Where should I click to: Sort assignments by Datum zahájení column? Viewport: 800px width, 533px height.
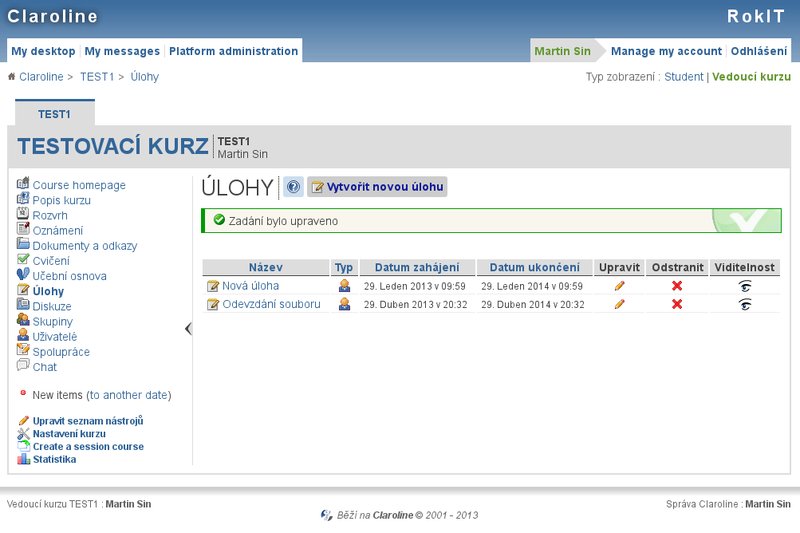tap(416, 268)
